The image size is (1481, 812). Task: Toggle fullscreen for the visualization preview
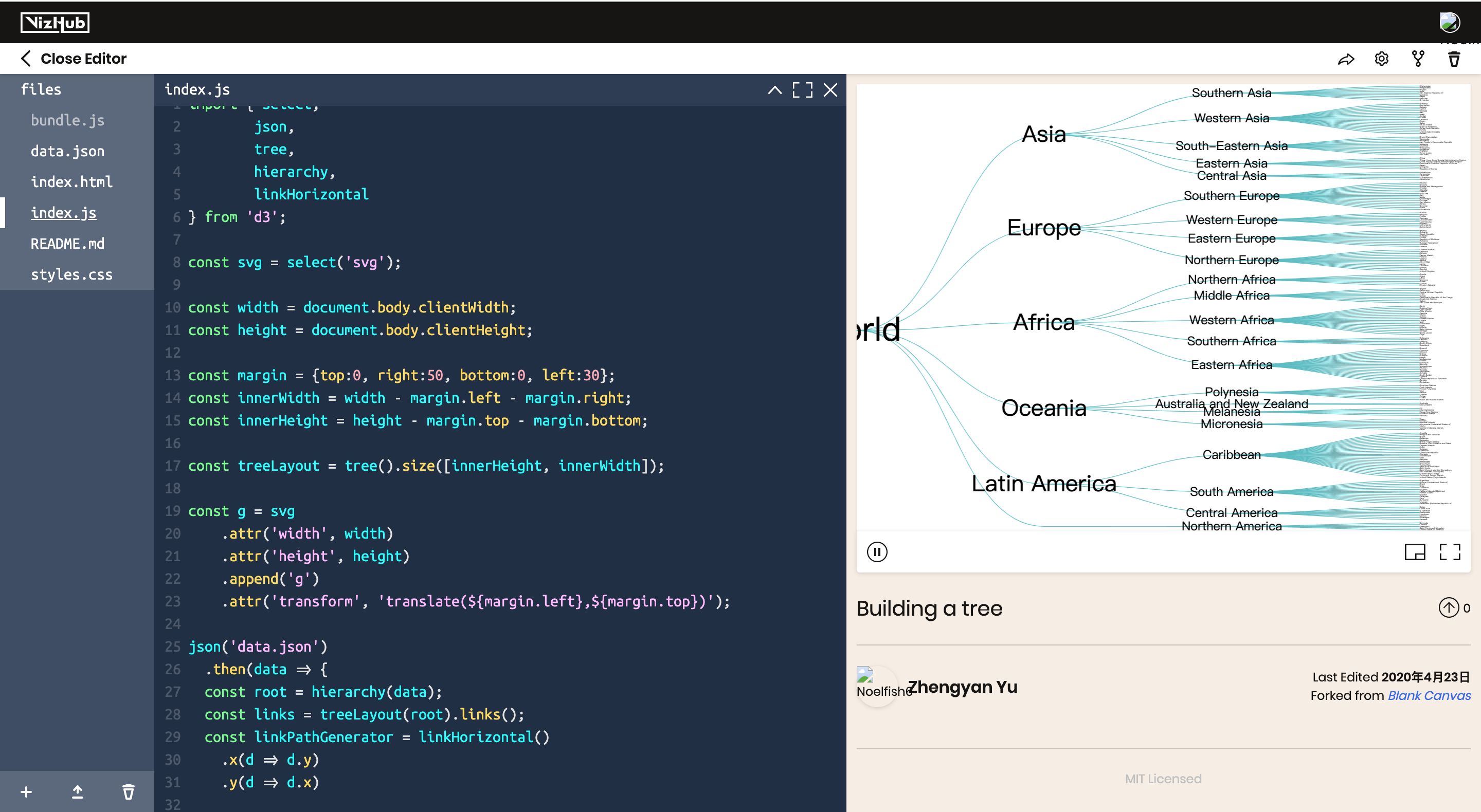coord(1450,551)
